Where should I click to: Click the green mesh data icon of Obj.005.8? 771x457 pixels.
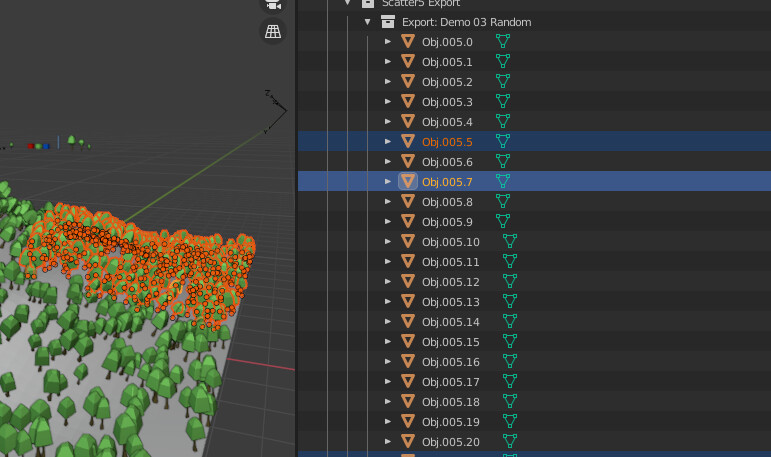click(503, 201)
